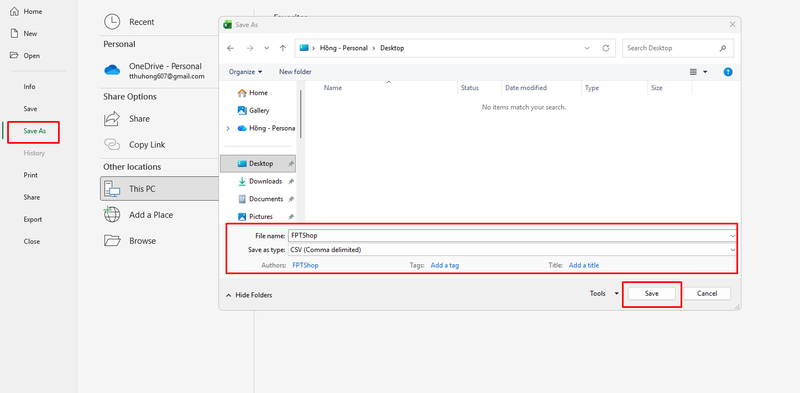Select Desktop in navigation pane

click(x=258, y=164)
